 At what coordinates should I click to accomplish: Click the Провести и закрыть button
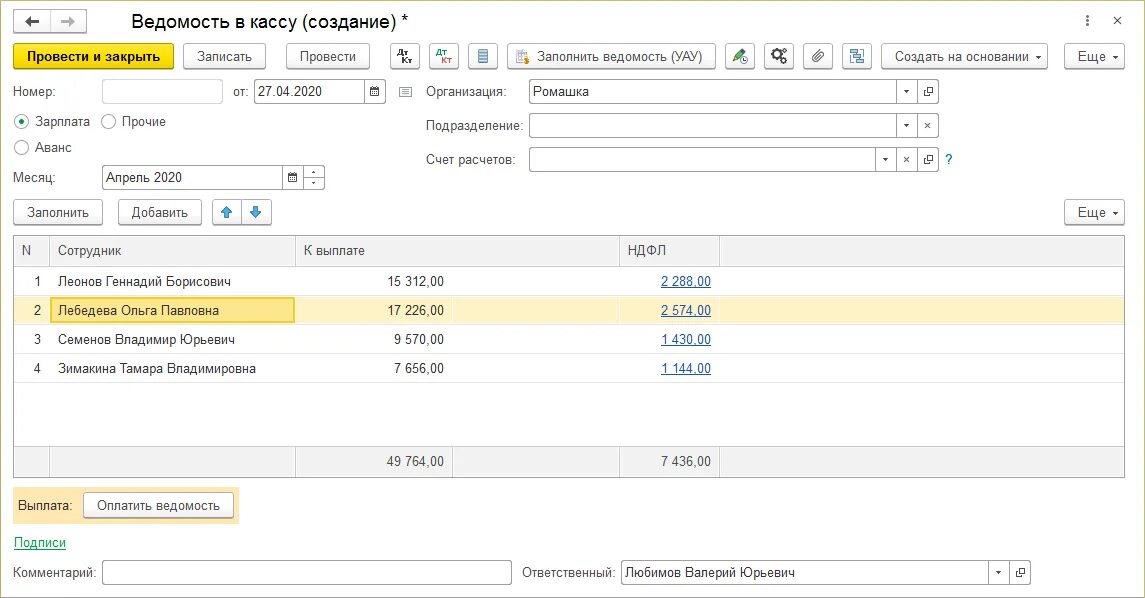point(94,56)
